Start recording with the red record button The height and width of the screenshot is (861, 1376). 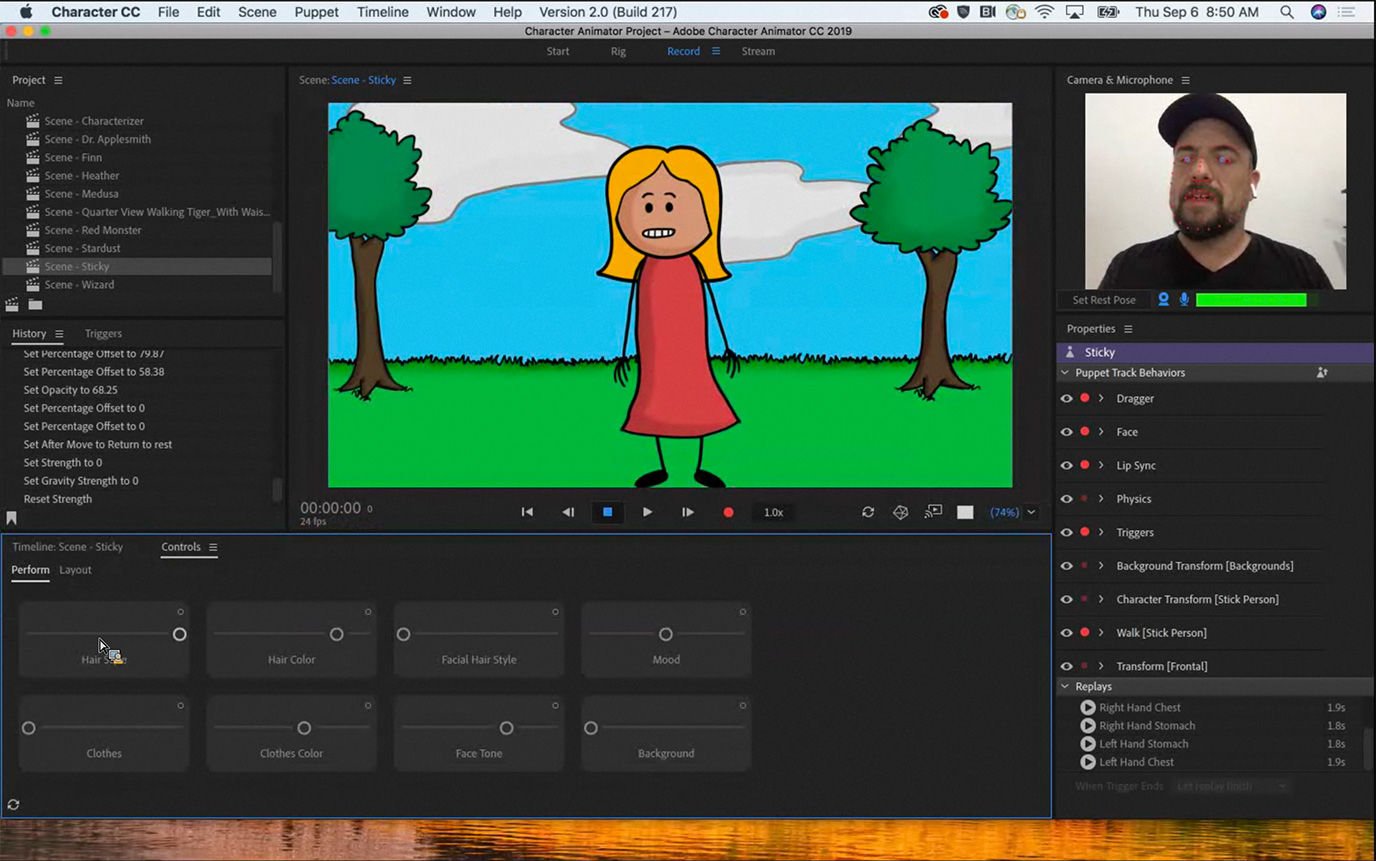(728, 512)
